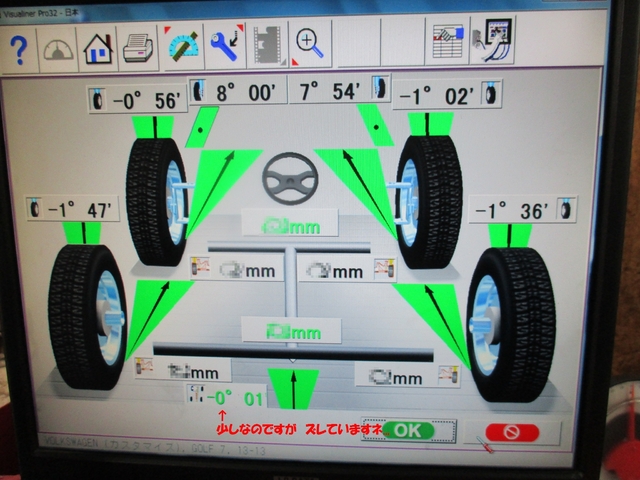Open the Help question mark icon
Image resolution: width=640 pixels, height=480 pixels.
[x=20, y=47]
